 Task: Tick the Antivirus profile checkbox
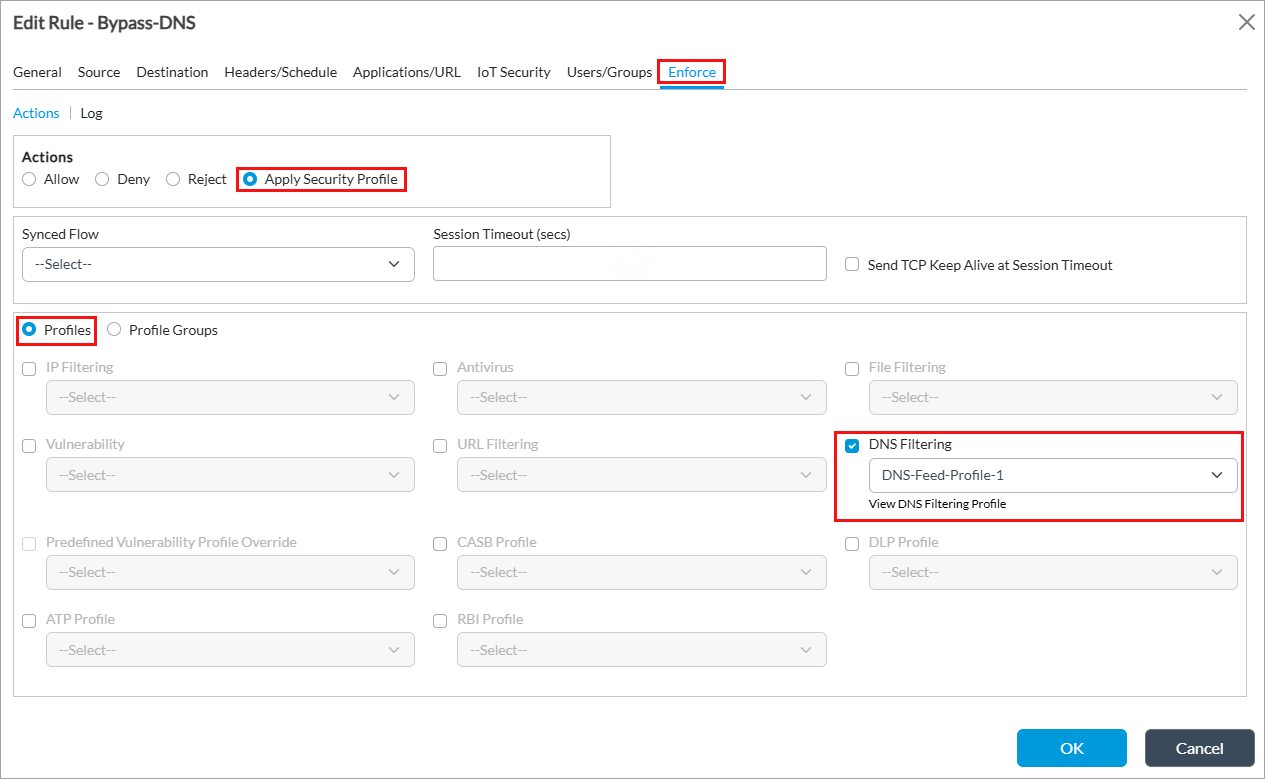pyautogui.click(x=440, y=369)
